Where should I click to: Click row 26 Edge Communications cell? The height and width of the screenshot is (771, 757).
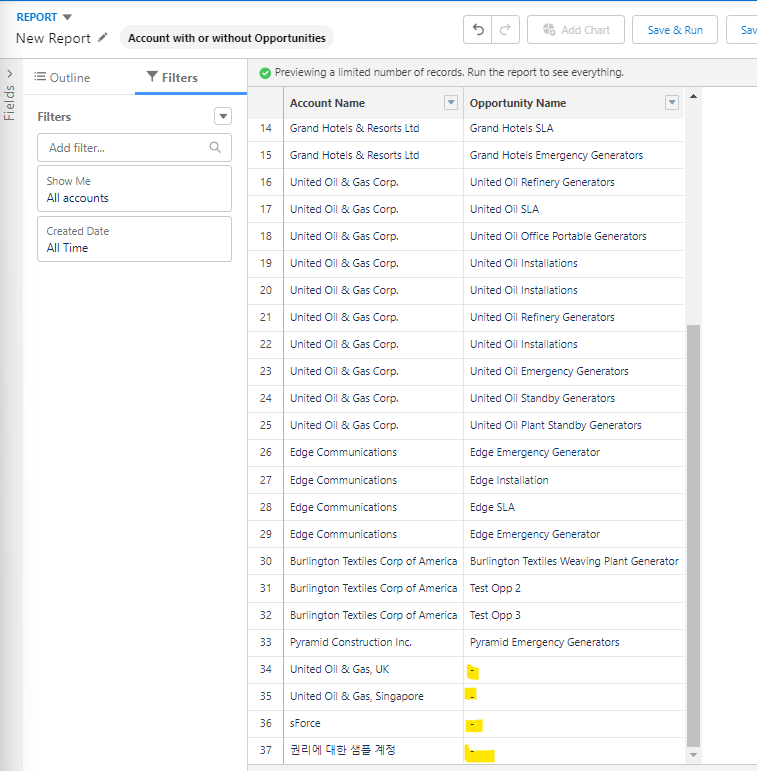[374, 452]
